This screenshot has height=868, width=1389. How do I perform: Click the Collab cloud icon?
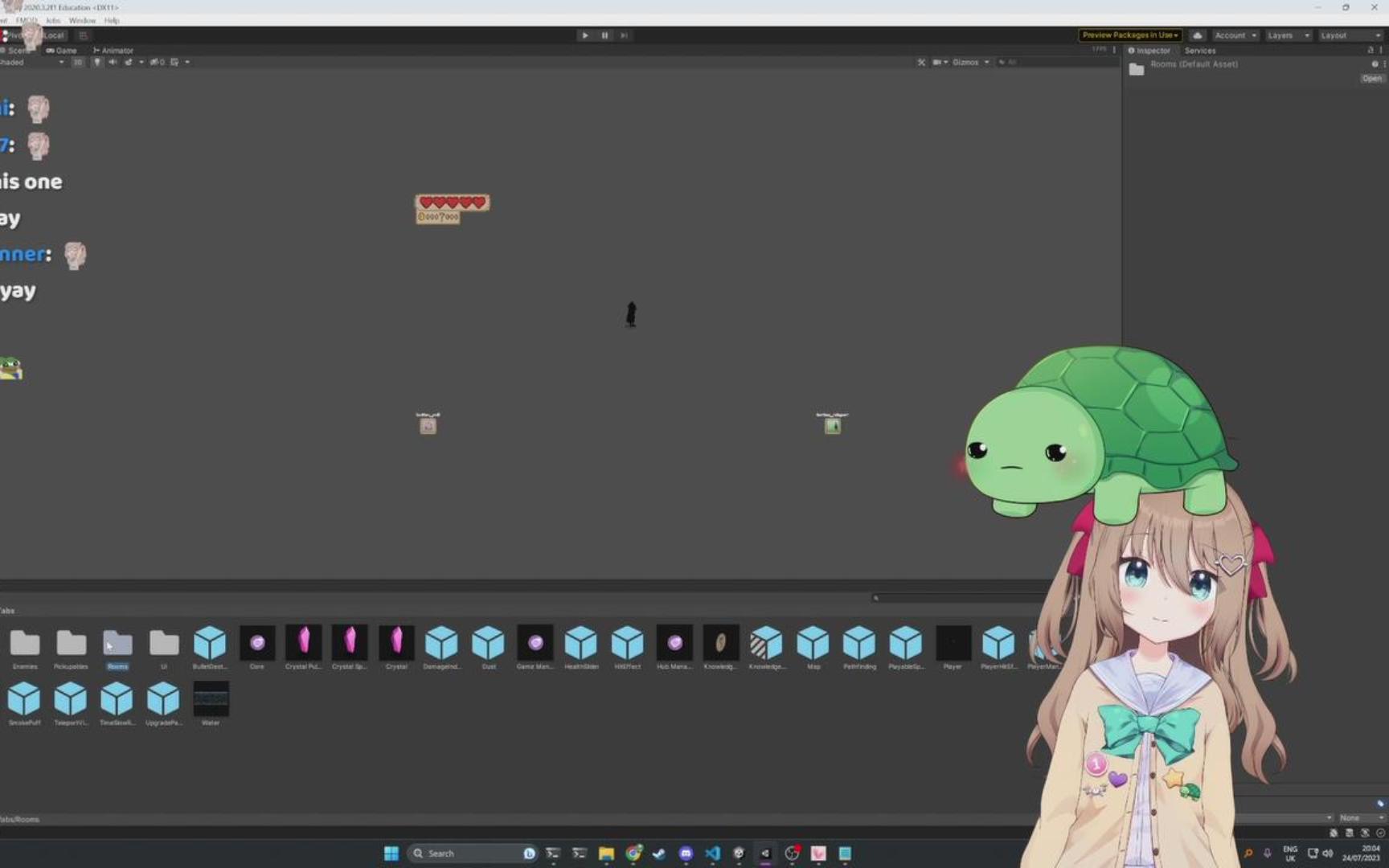(1198, 35)
